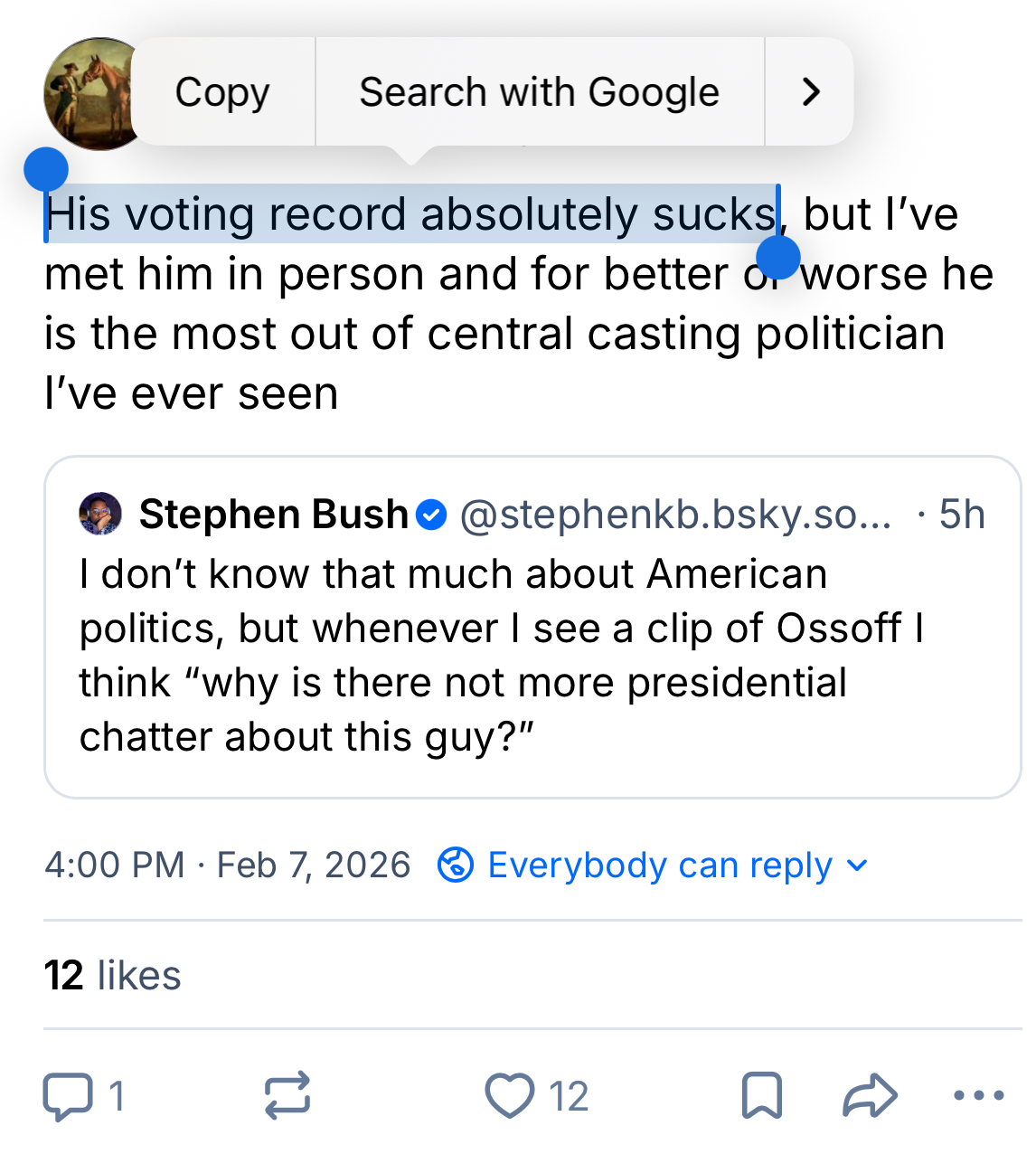1036x1154 pixels.
Task: Click the globe icon beside Everybody can reply
Action: (x=456, y=865)
